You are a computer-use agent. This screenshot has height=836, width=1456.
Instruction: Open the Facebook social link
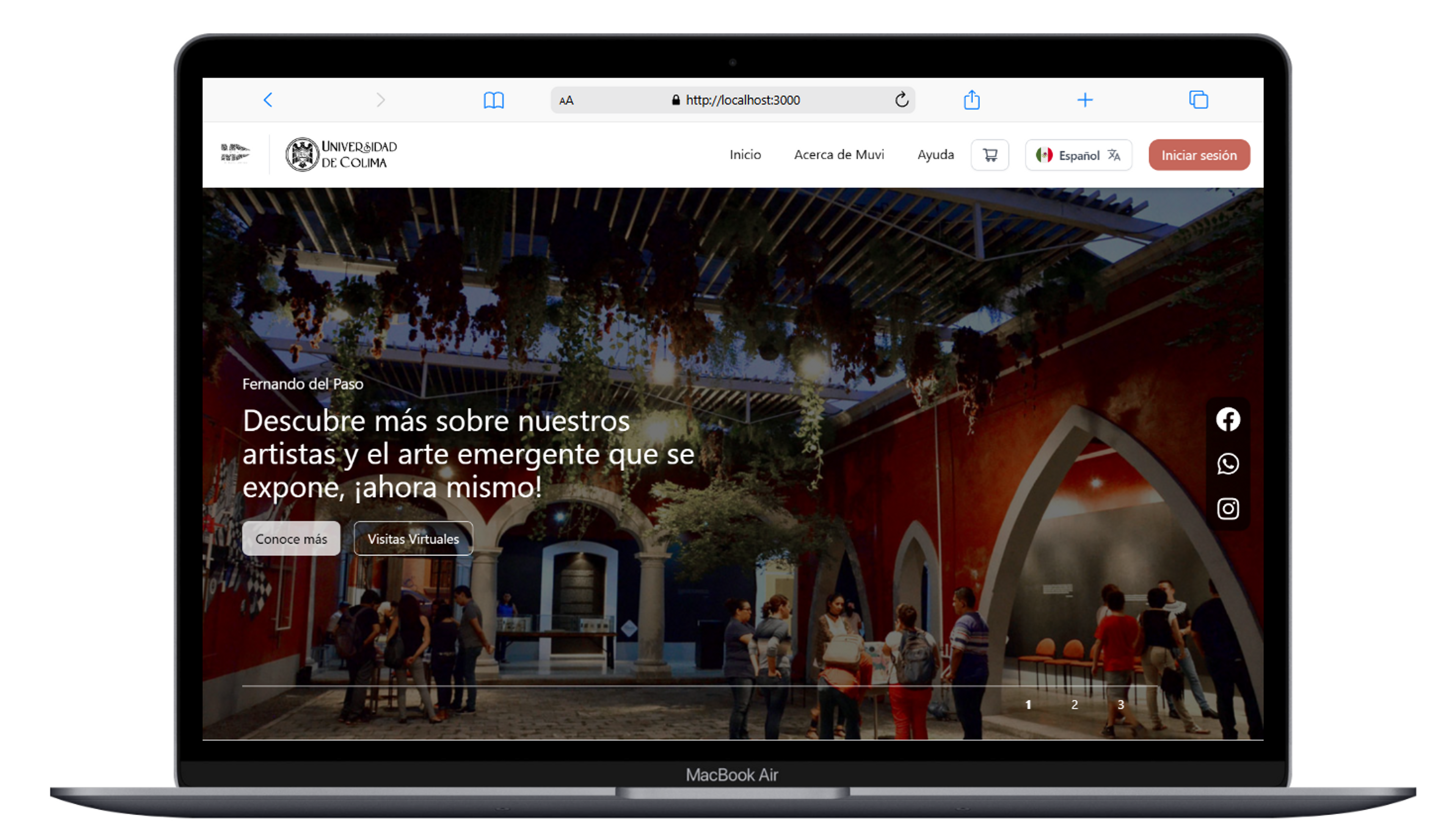pos(1228,420)
